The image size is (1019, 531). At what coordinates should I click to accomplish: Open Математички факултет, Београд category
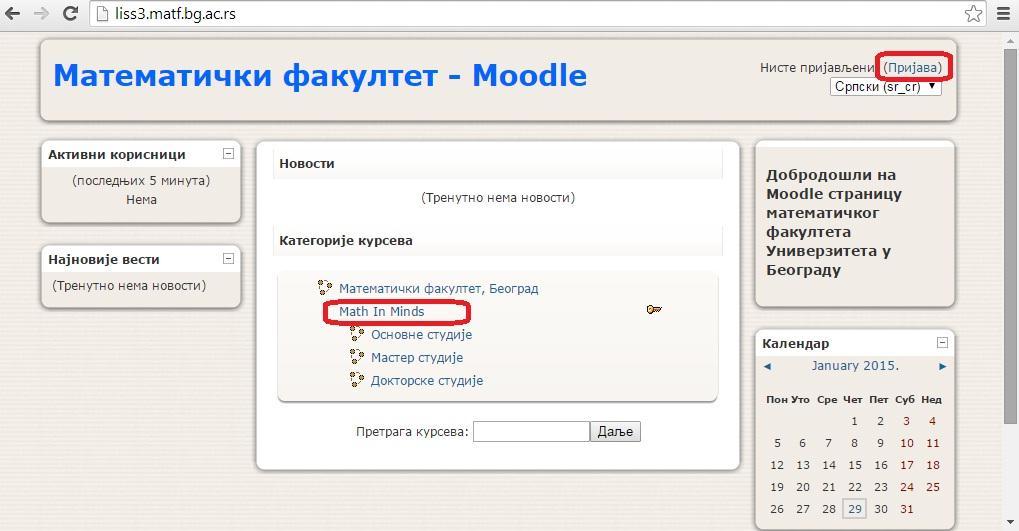coord(439,289)
